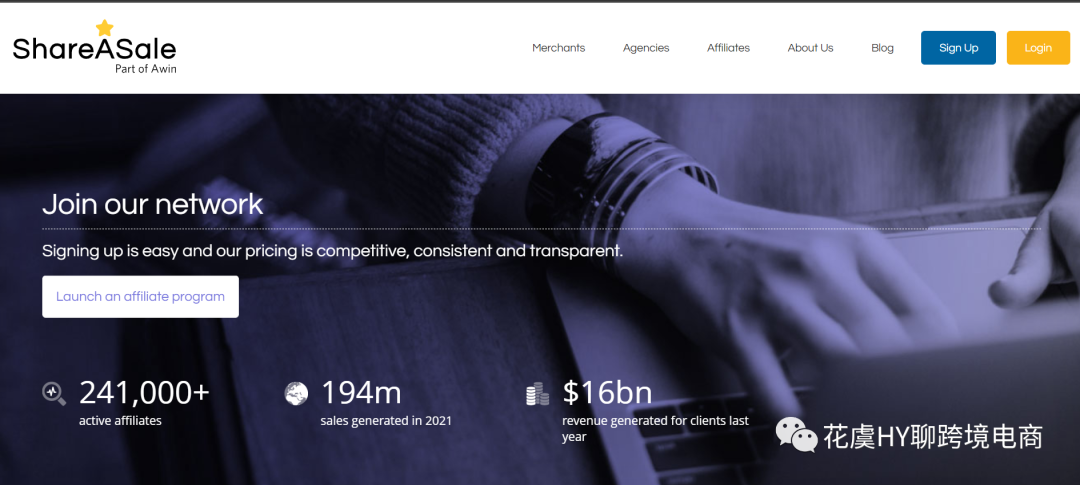Select the 194m sales statistic
Screen dimensions: 1080x485
(x=361, y=392)
